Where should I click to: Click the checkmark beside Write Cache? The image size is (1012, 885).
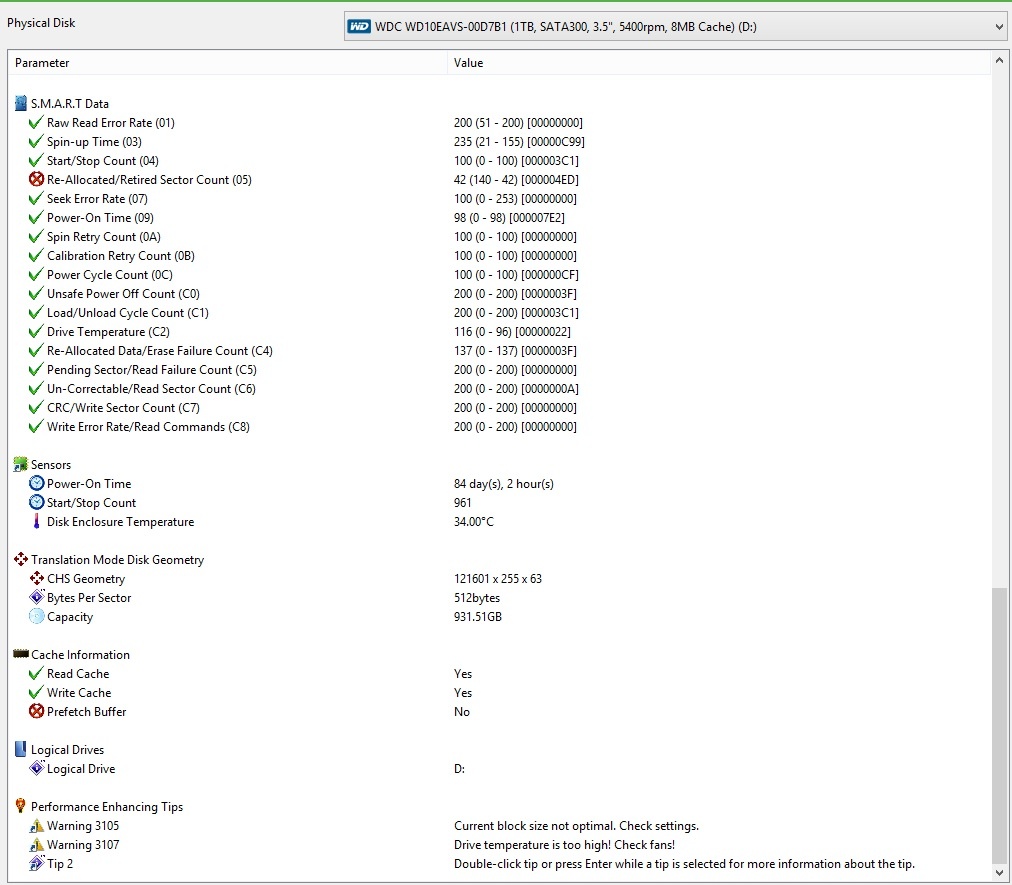tap(35, 692)
